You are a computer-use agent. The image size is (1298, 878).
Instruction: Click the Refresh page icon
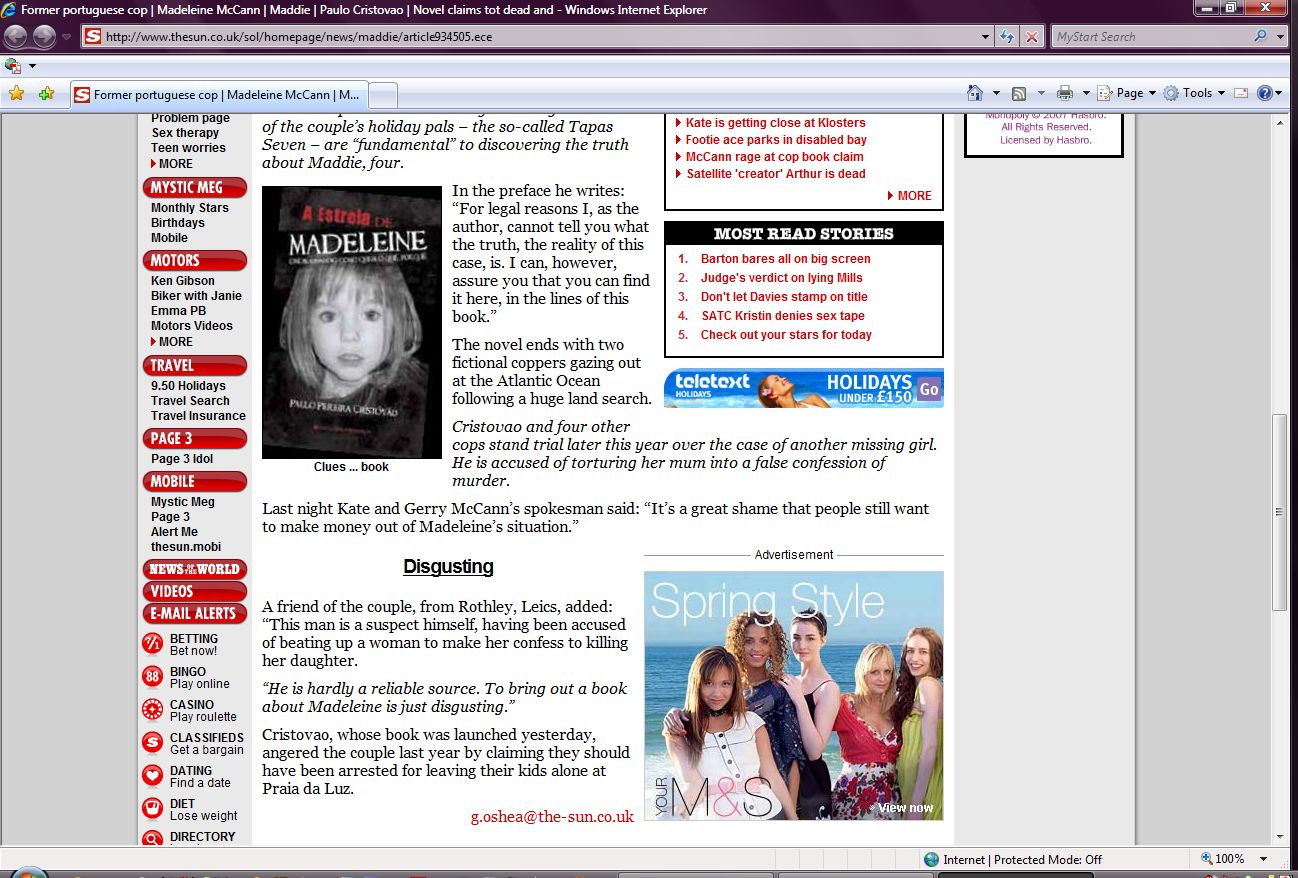pos(1008,37)
